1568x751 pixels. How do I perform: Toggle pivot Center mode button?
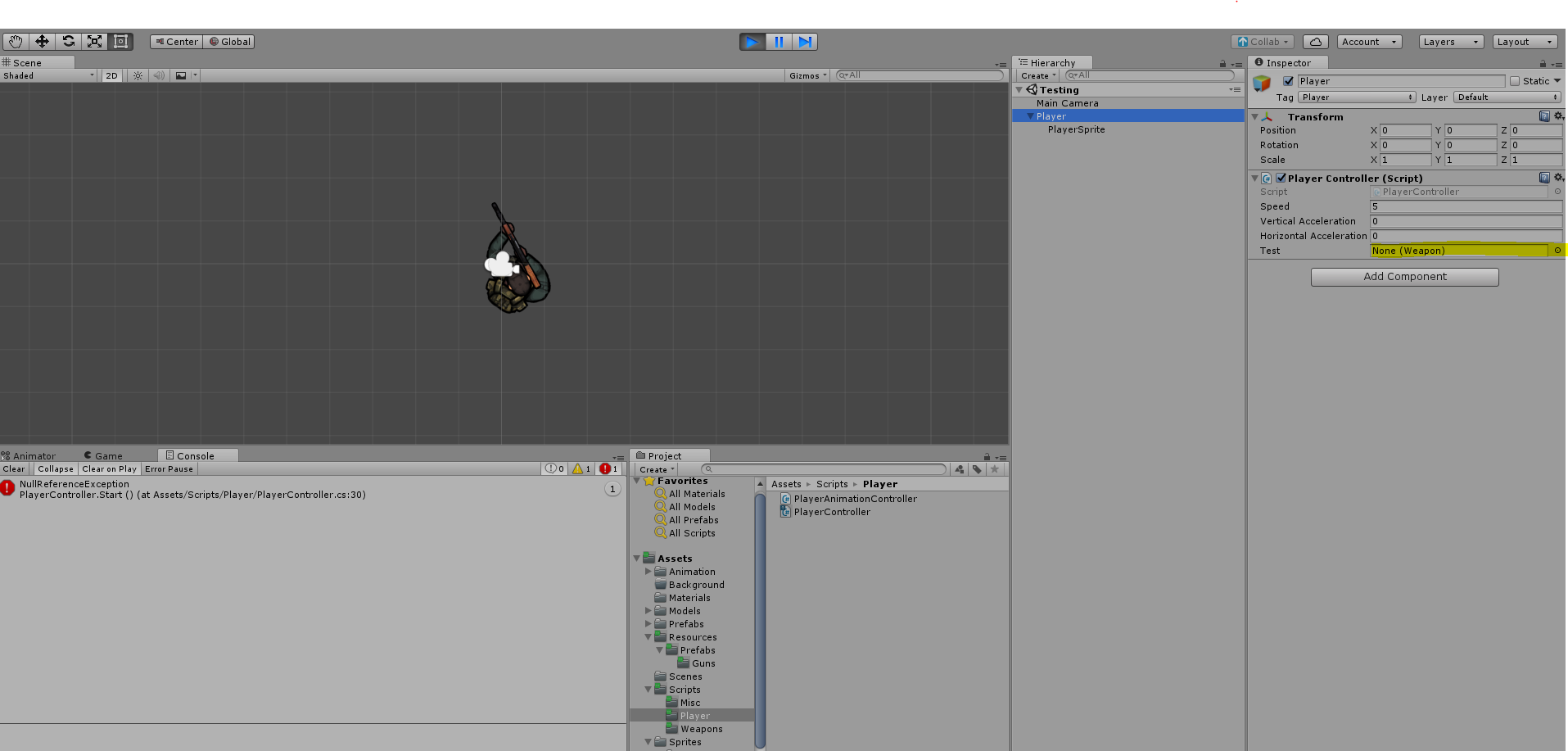point(176,42)
